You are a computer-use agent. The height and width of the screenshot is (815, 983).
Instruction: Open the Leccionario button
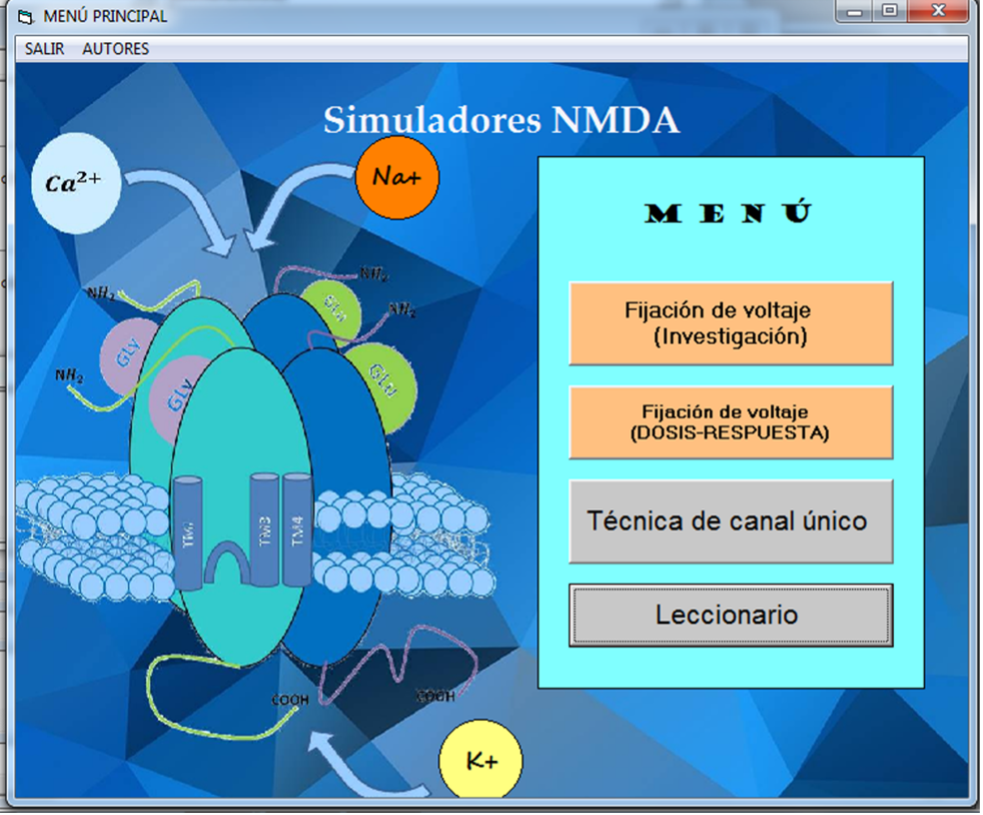click(x=730, y=615)
